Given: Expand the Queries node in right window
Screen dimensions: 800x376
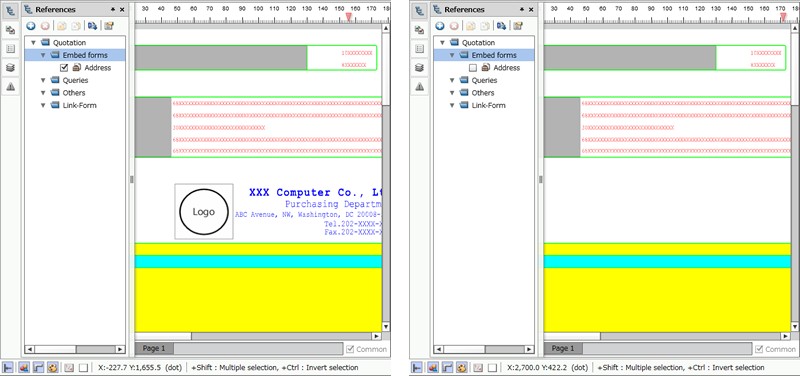Looking at the screenshot, I should (452, 81).
